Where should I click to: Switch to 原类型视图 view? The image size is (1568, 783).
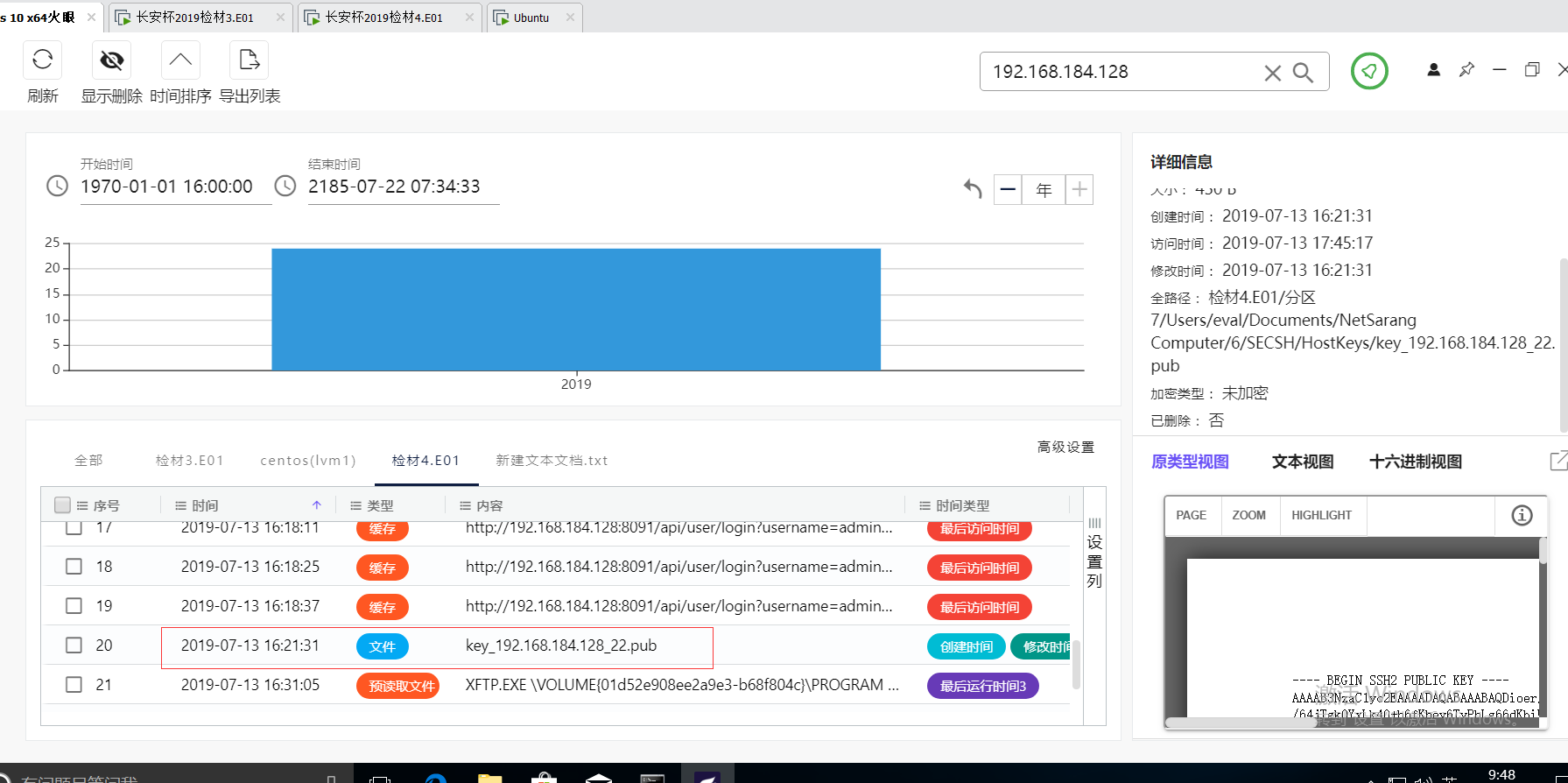click(1190, 462)
